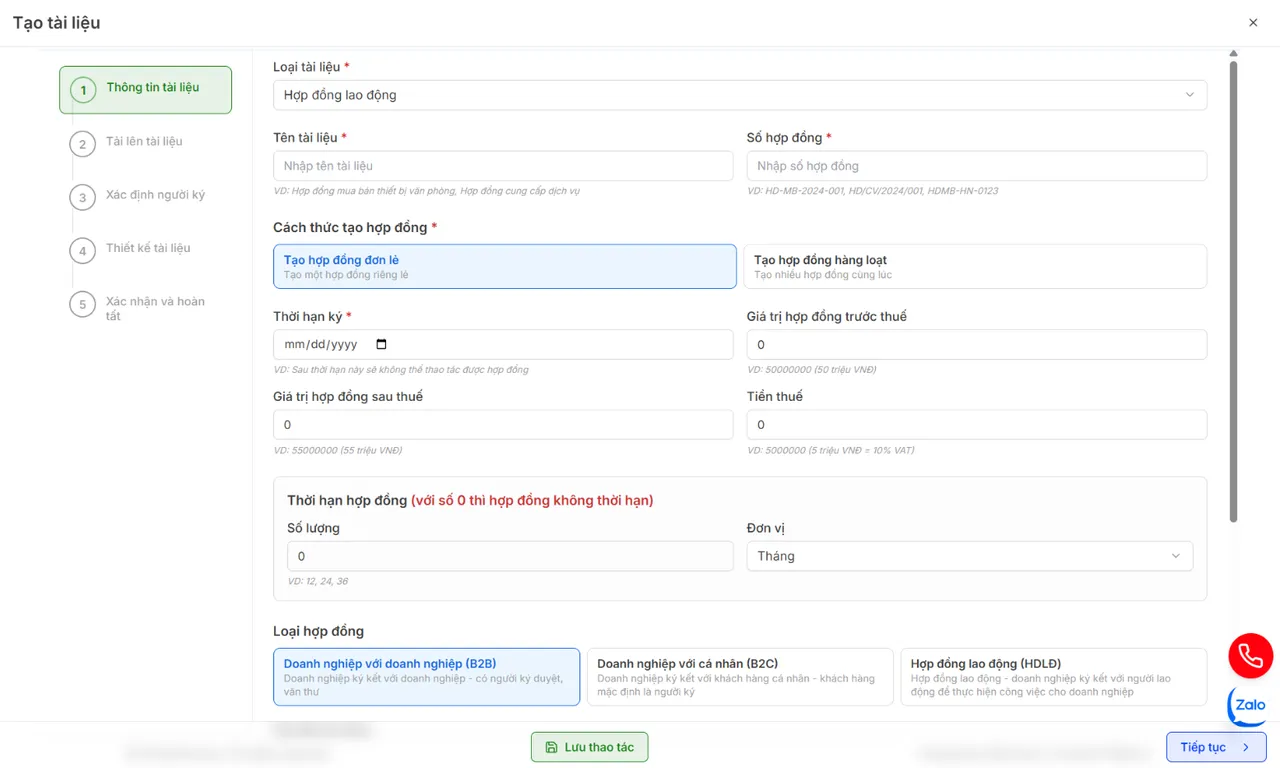This screenshot has height=768, width=1280.
Task: Select Tạo hợp đồng hàng loạt option
Action: click(x=974, y=266)
